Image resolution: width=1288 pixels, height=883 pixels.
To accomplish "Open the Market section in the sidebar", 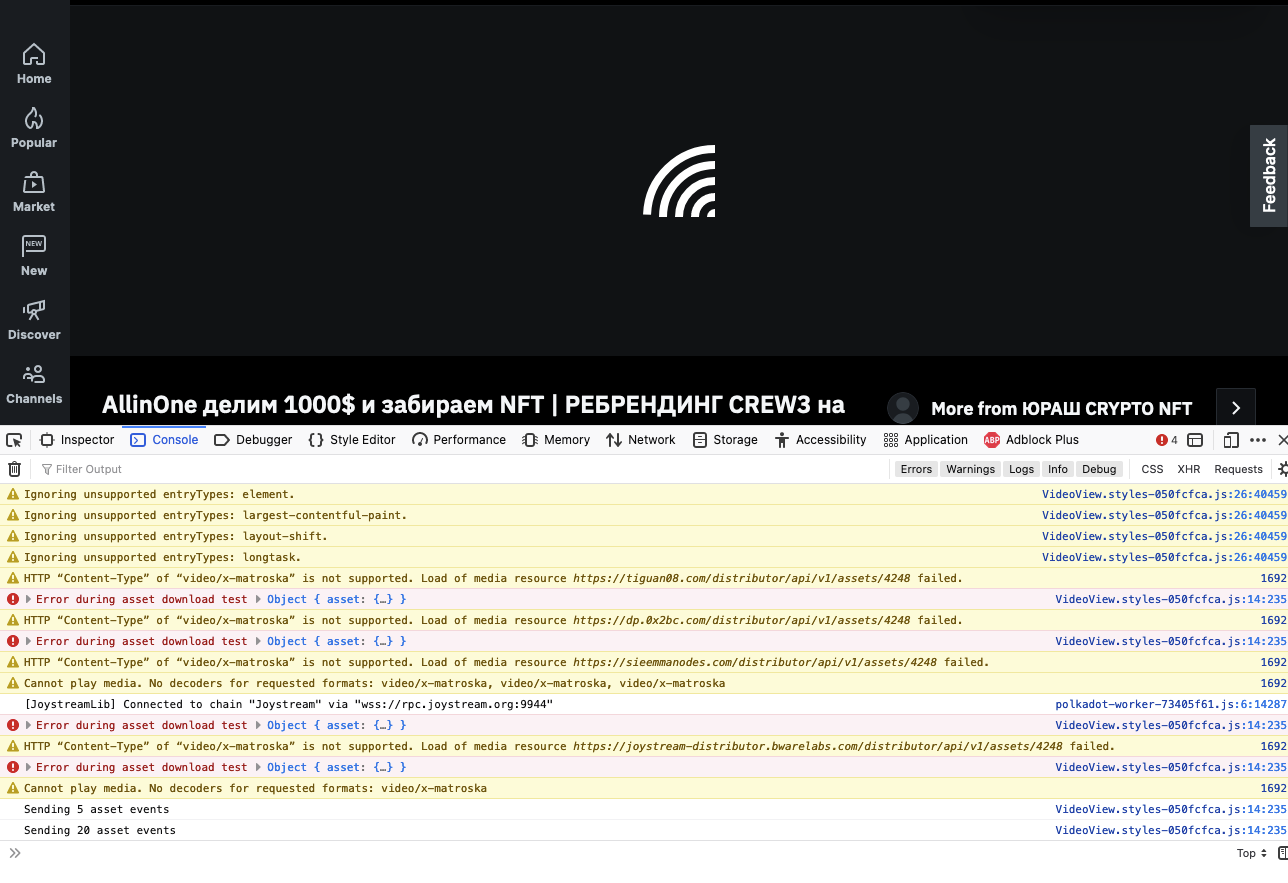I will [x=34, y=192].
